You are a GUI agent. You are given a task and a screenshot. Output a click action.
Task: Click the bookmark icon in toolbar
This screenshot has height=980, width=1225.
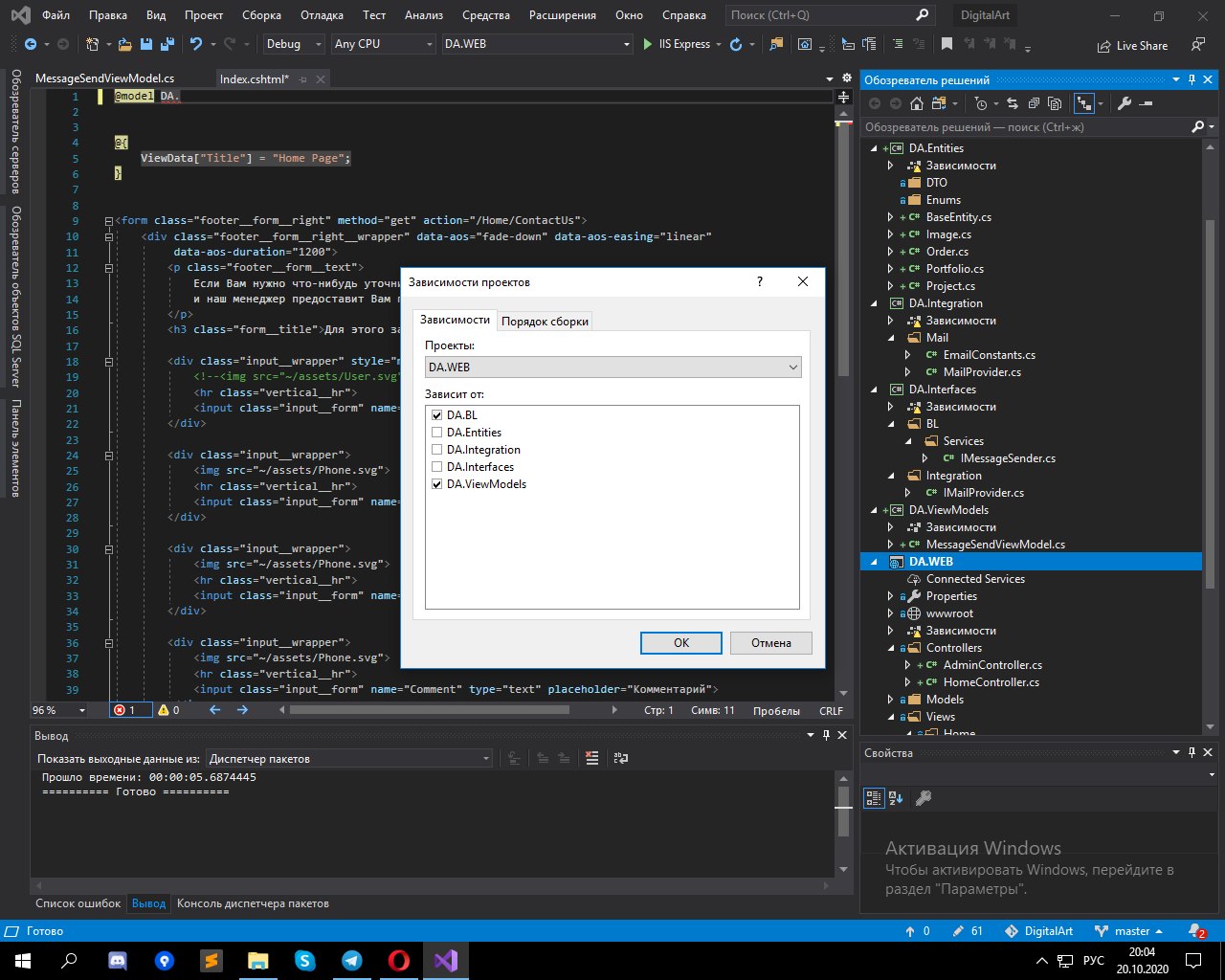(x=947, y=44)
